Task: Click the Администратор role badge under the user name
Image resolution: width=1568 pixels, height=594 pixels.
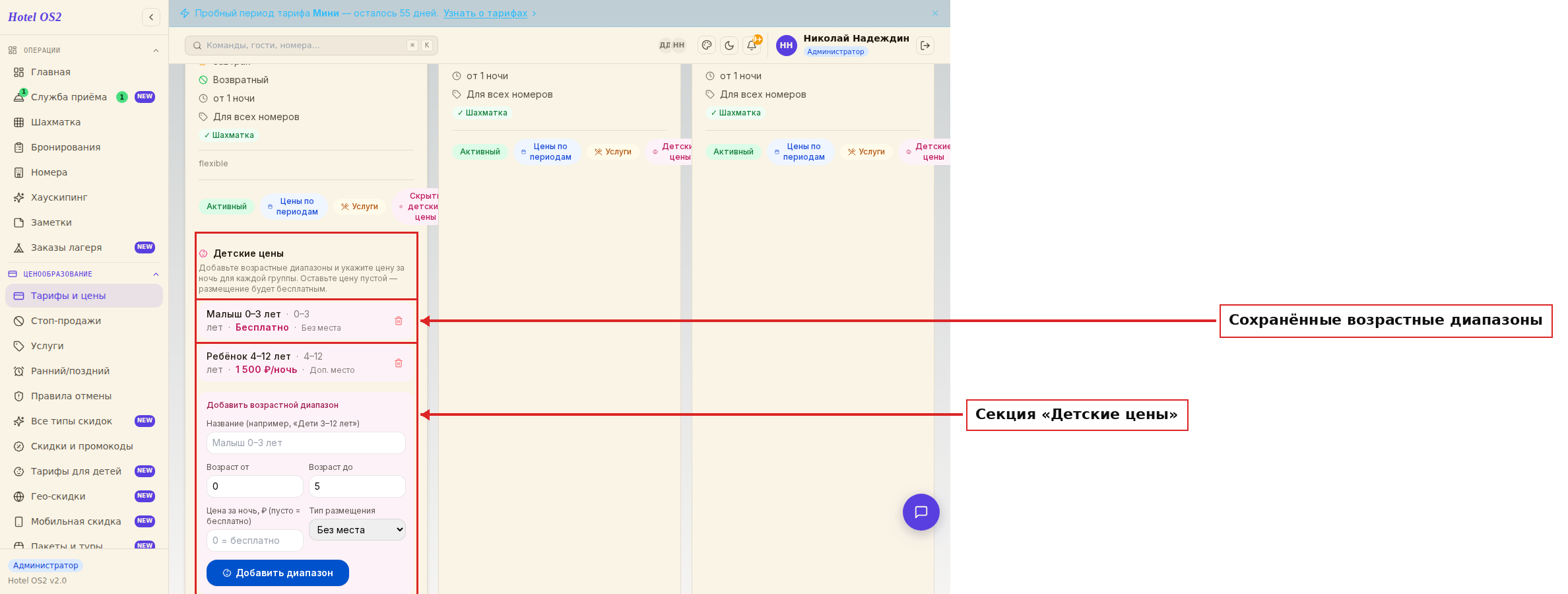Action: pos(835,51)
